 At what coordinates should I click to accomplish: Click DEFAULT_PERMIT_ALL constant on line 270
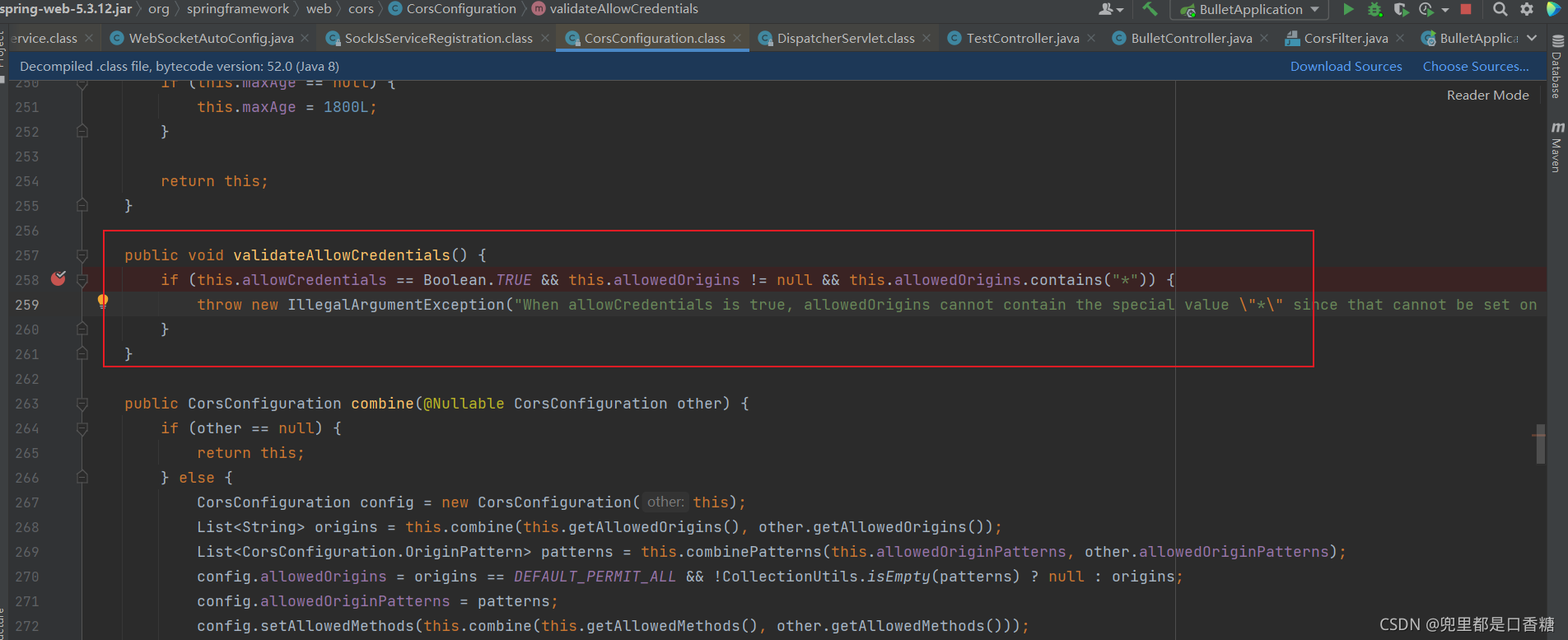(595, 577)
